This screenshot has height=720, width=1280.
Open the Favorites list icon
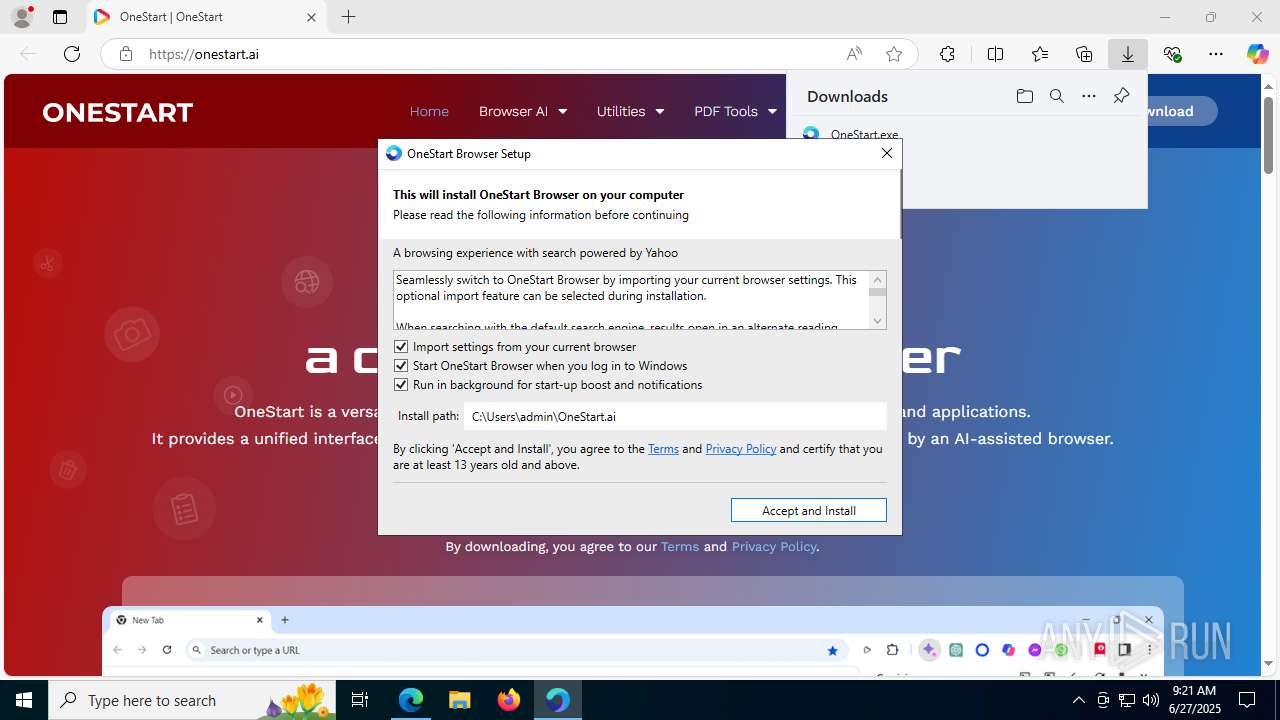point(1040,54)
